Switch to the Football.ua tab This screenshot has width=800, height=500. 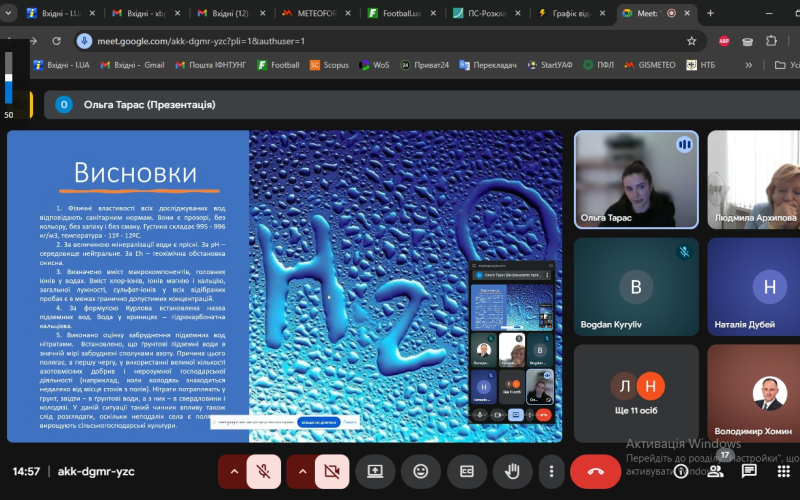[x=402, y=13]
